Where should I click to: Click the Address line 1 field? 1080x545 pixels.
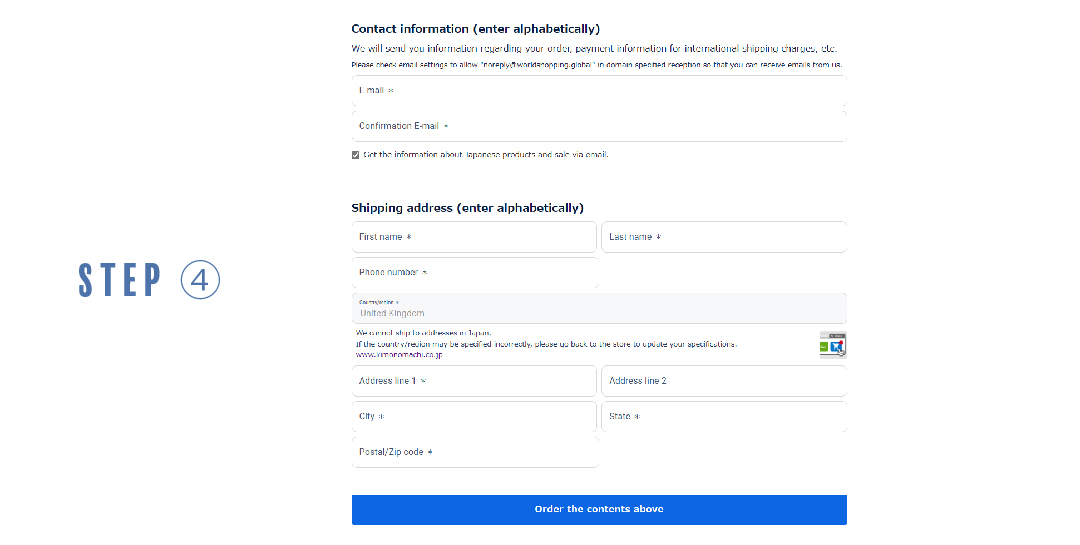[x=475, y=381]
